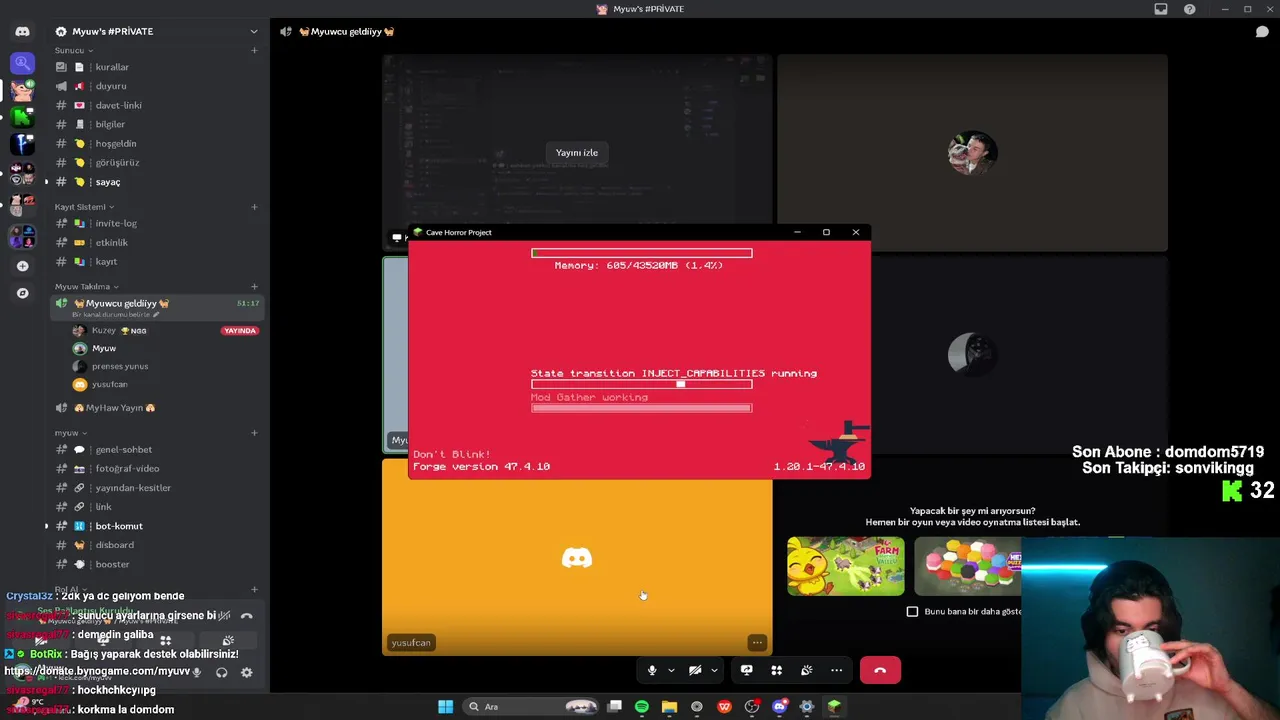The image size is (1280, 720).
Task: Launch the Farm Merge Valley activity thumbnail
Action: click(x=845, y=566)
